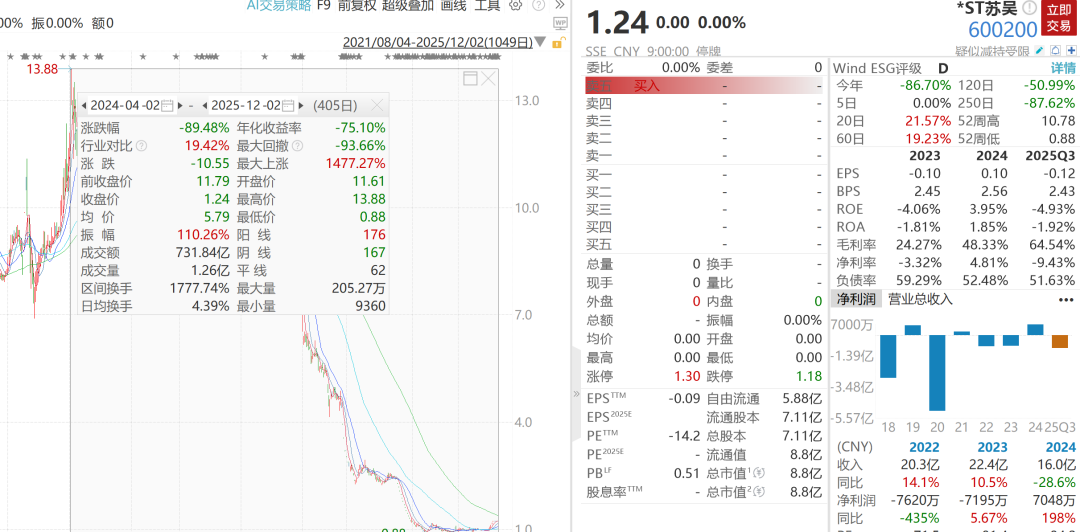Click 涨停 price 1.30
This screenshot has width=1080, height=532.
coord(687,376)
